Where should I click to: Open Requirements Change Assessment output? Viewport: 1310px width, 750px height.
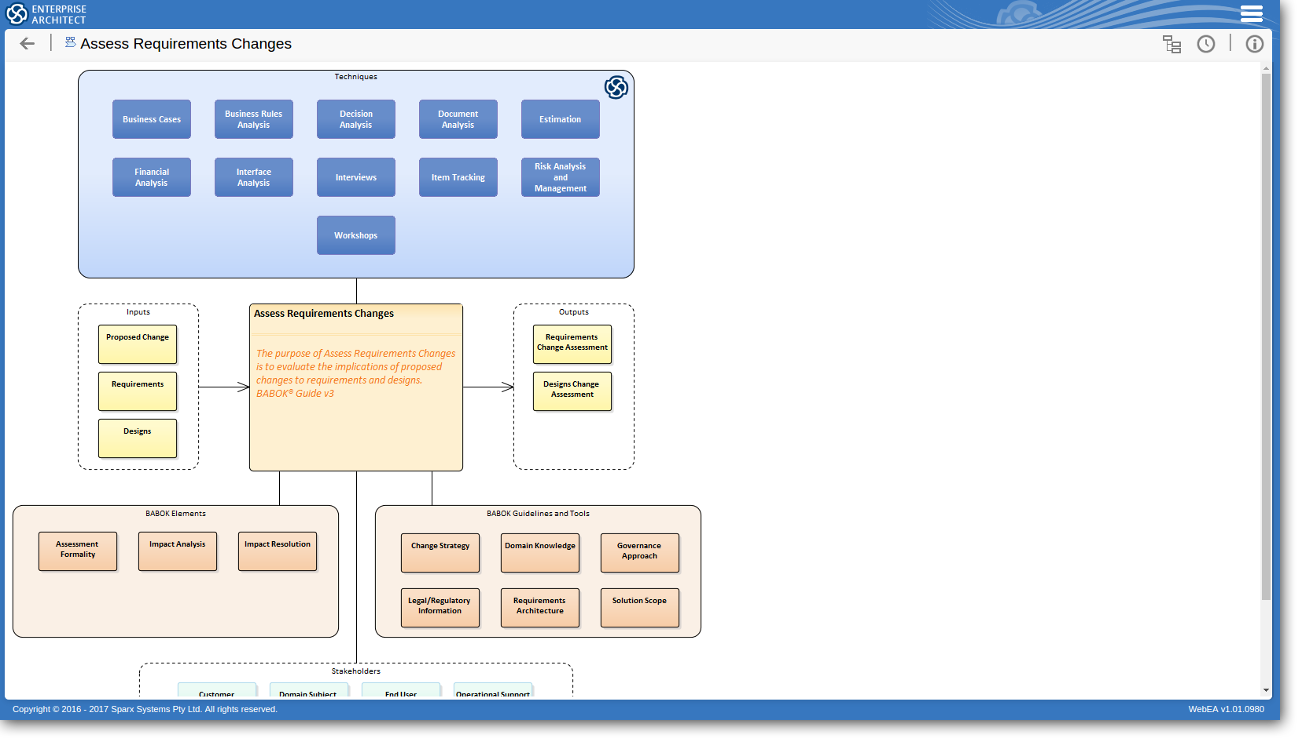(572, 344)
